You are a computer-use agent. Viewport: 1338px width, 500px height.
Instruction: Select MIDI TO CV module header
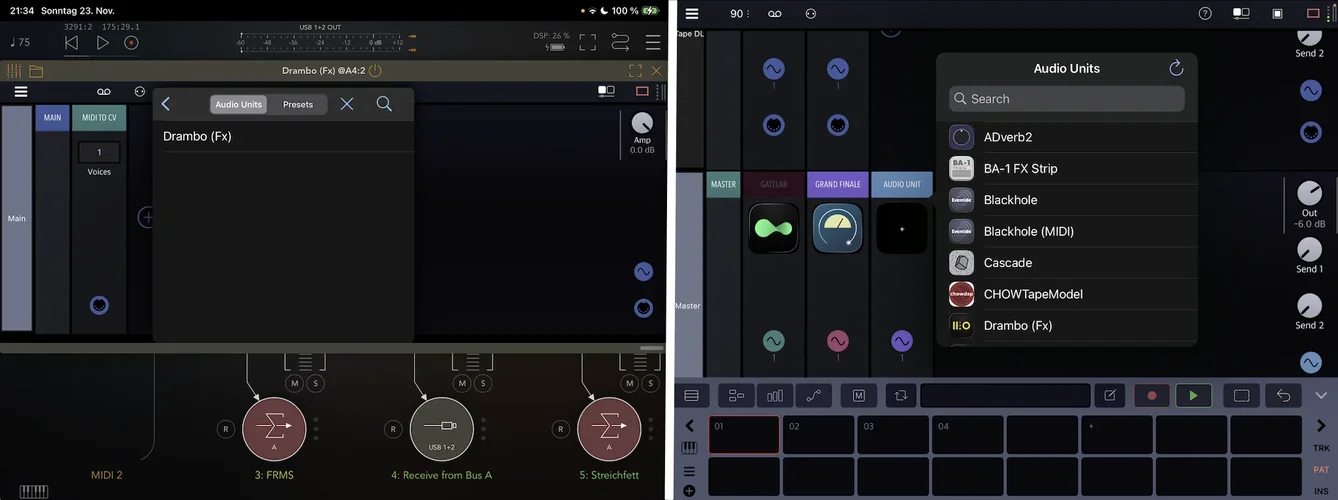coord(99,118)
